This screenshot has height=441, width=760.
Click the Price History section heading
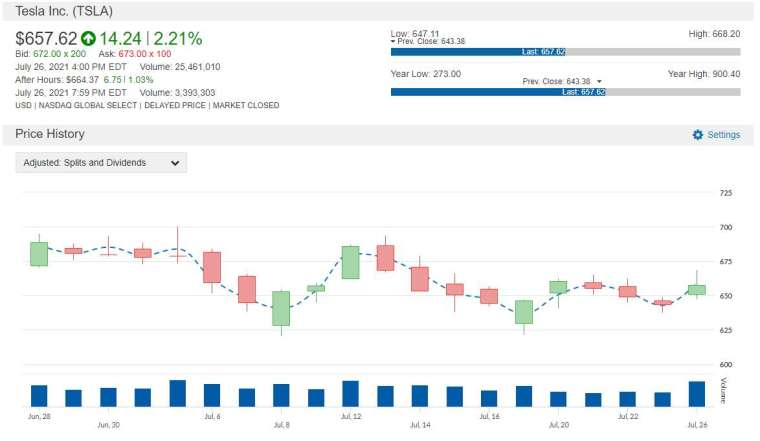pos(50,134)
